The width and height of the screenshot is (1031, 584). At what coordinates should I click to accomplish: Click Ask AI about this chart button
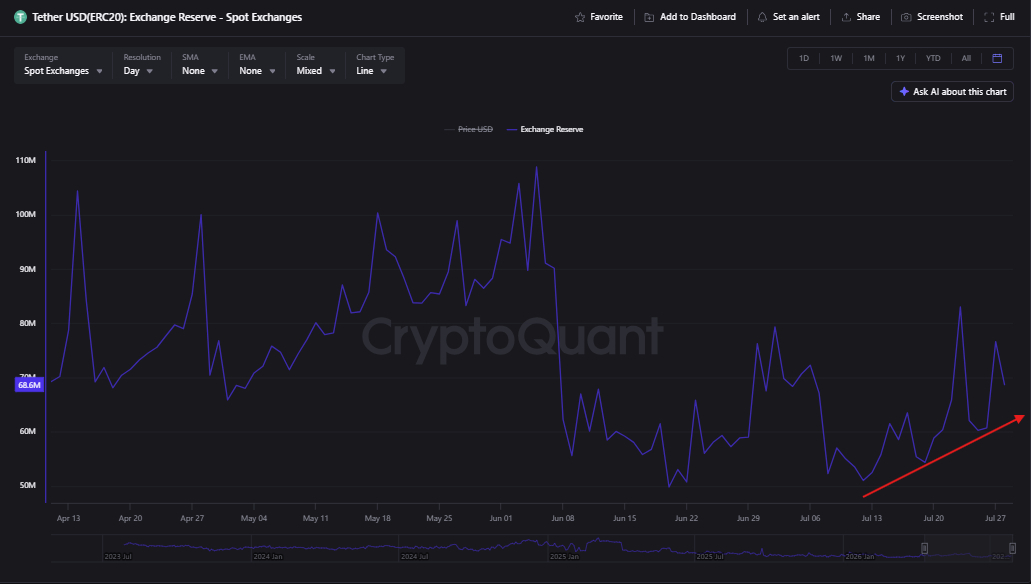point(952,92)
